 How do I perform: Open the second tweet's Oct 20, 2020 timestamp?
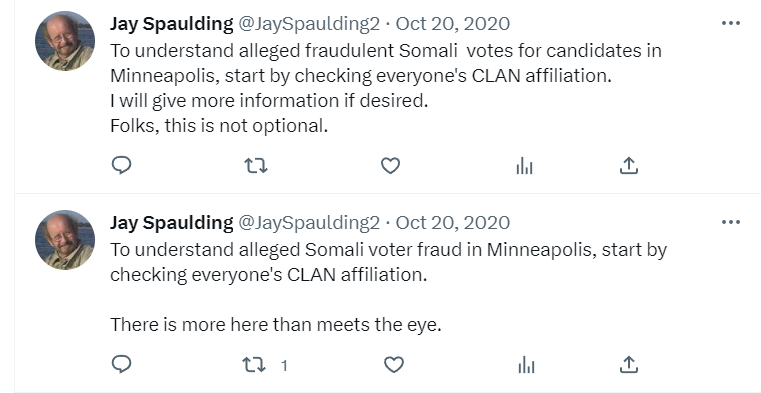tap(453, 223)
